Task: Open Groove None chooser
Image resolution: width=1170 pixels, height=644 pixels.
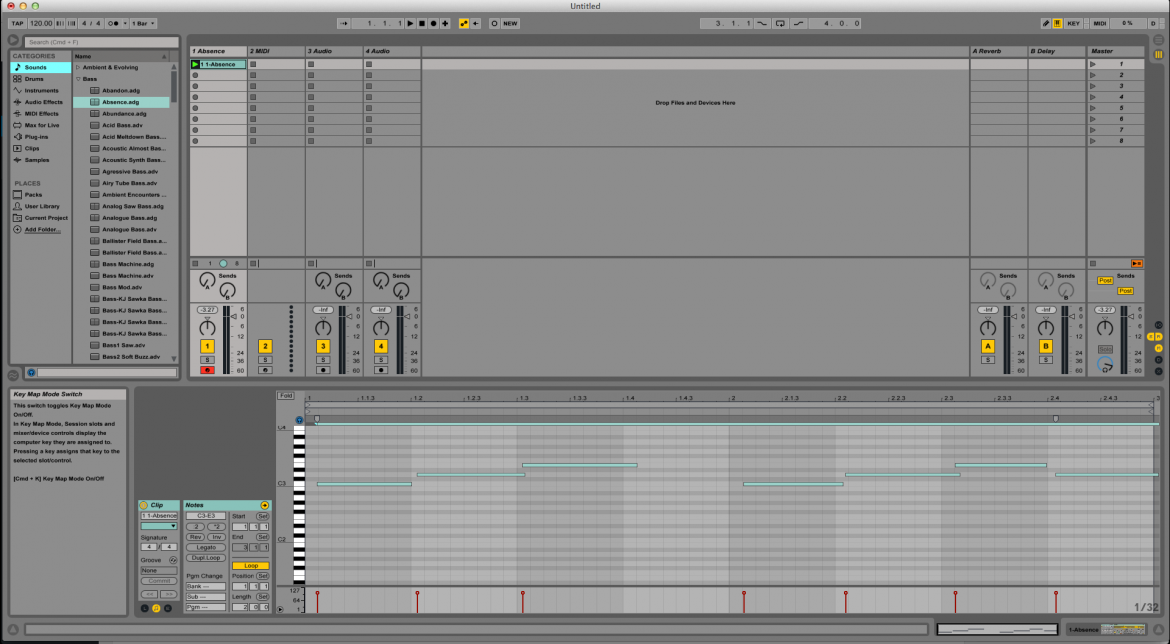Action: 159,570
